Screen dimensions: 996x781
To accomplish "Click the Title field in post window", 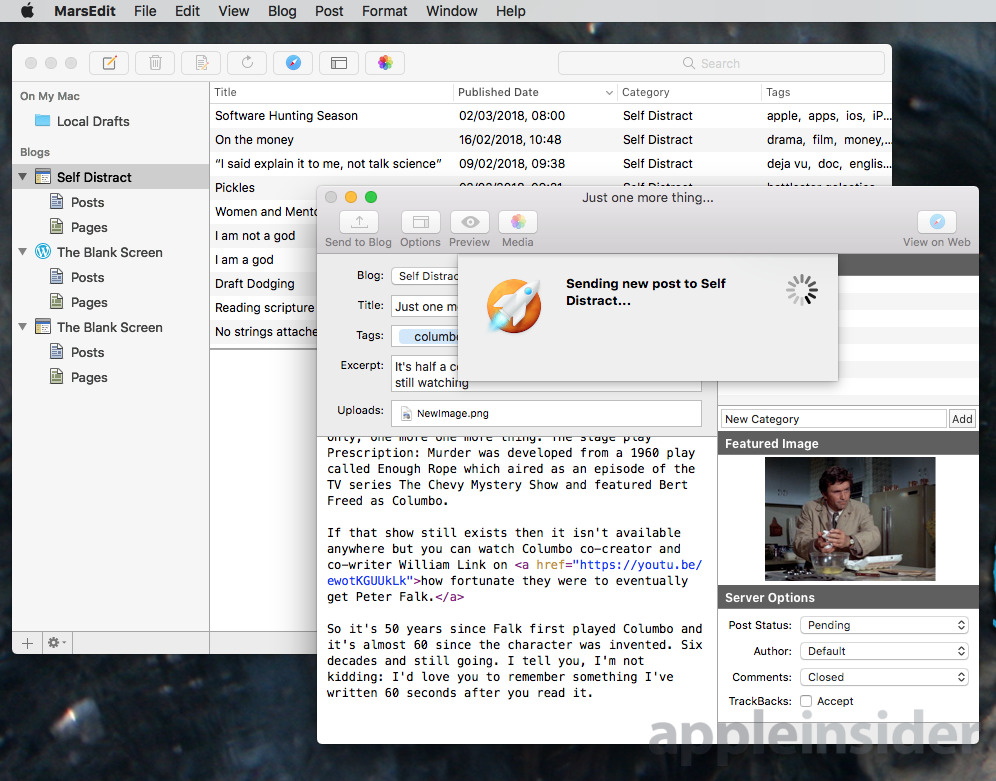I will (x=424, y=306).
